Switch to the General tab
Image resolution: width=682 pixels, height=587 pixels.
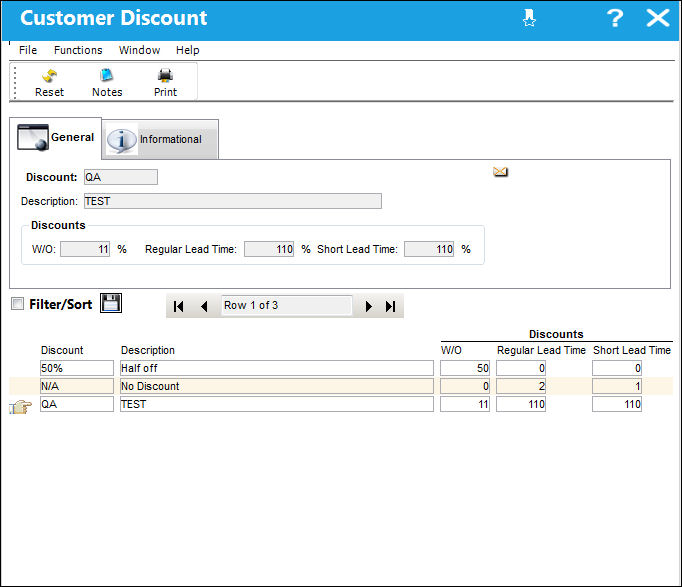pos(56,137)
